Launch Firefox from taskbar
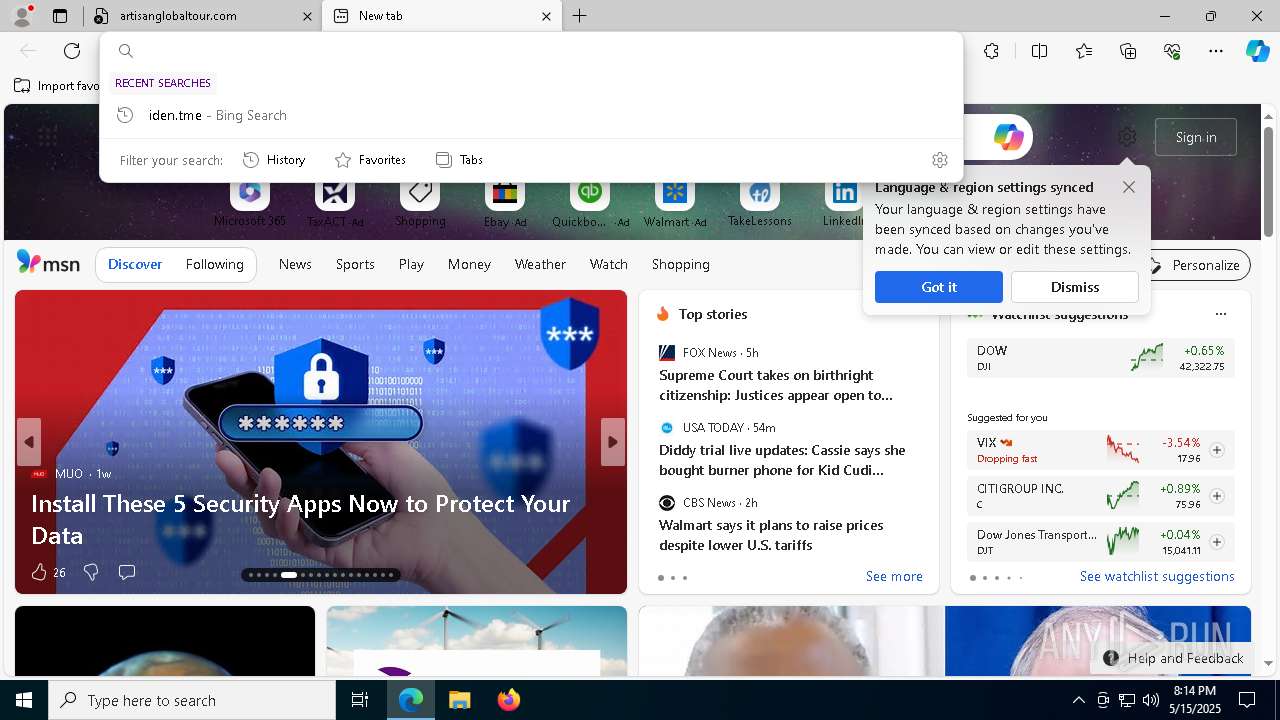 (508, 700)
